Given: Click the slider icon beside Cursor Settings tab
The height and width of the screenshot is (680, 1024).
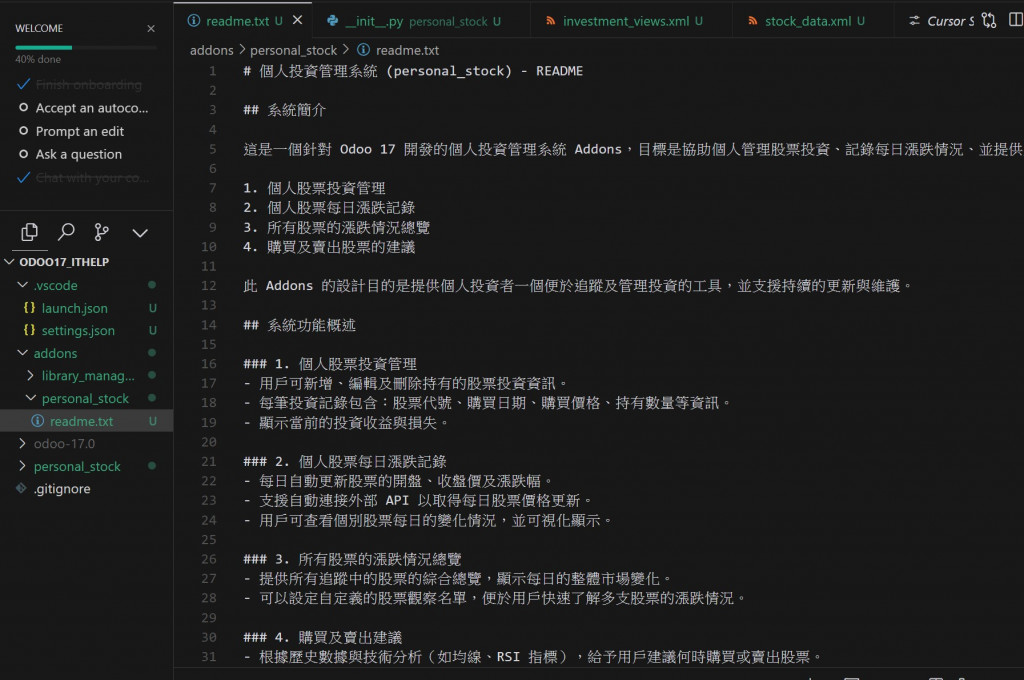Looking at the screenshot, I should click(x=914, y=21).
